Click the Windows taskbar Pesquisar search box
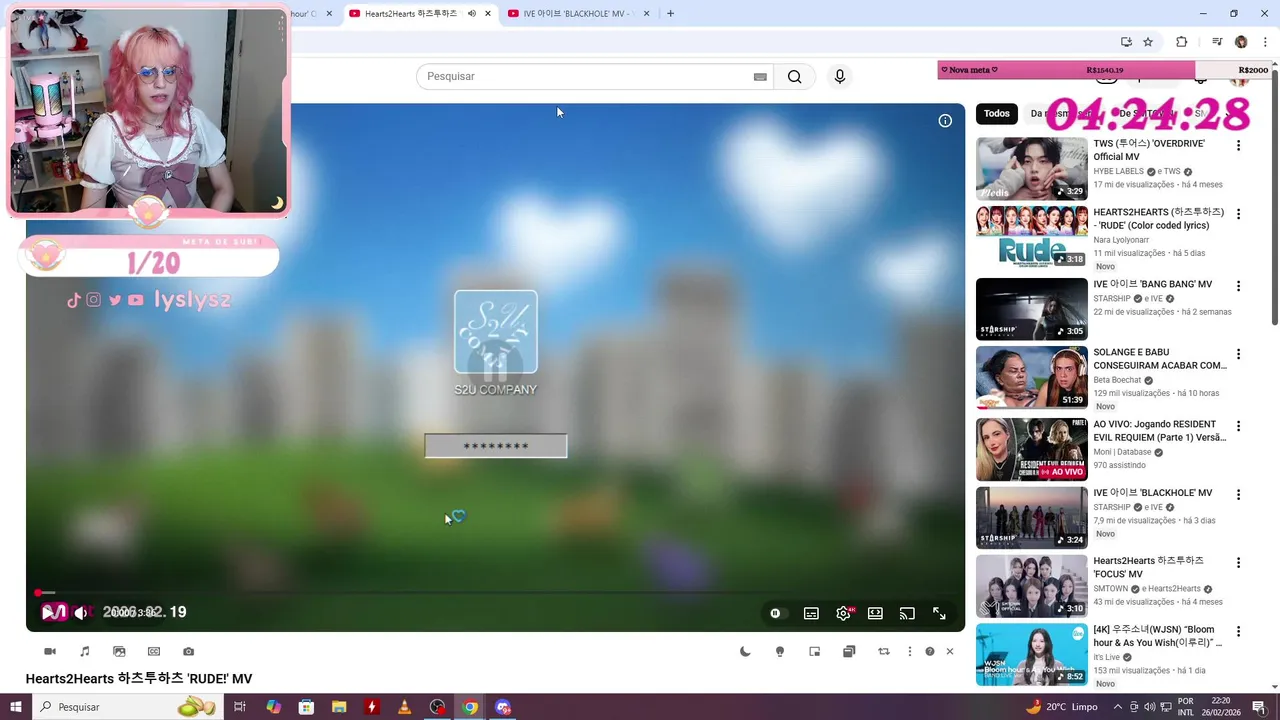1280x720 pixels. point(128,707)
